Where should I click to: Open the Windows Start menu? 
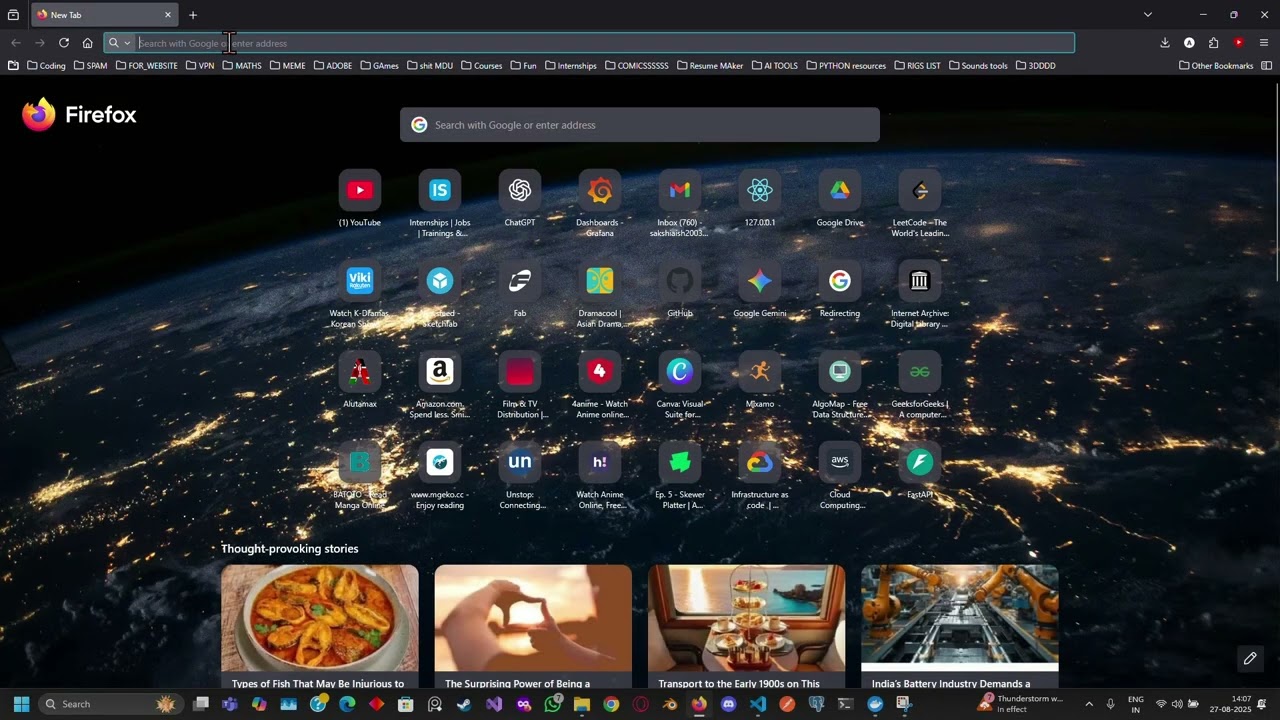21,704
